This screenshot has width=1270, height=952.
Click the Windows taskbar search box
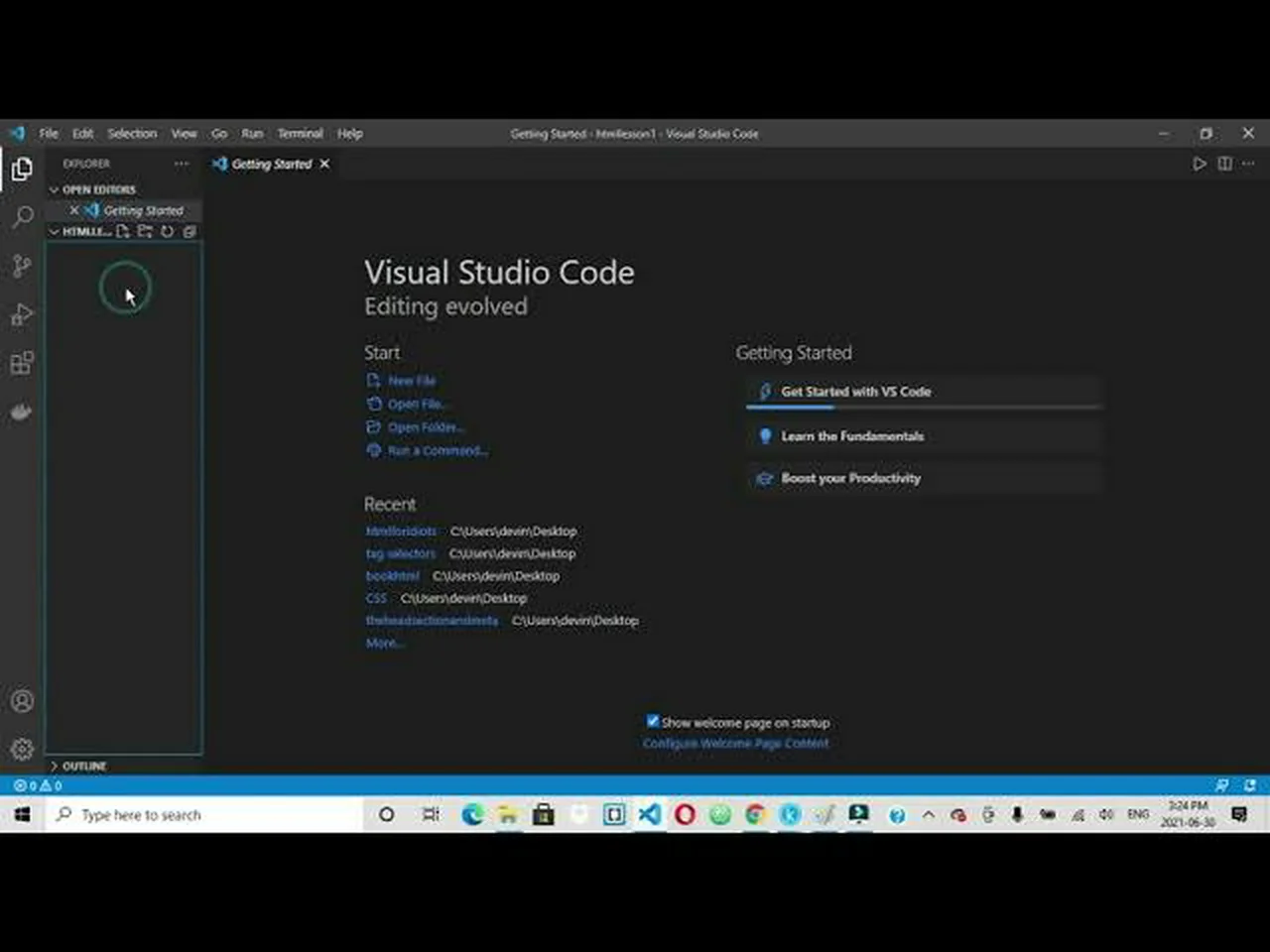(204, 814)
